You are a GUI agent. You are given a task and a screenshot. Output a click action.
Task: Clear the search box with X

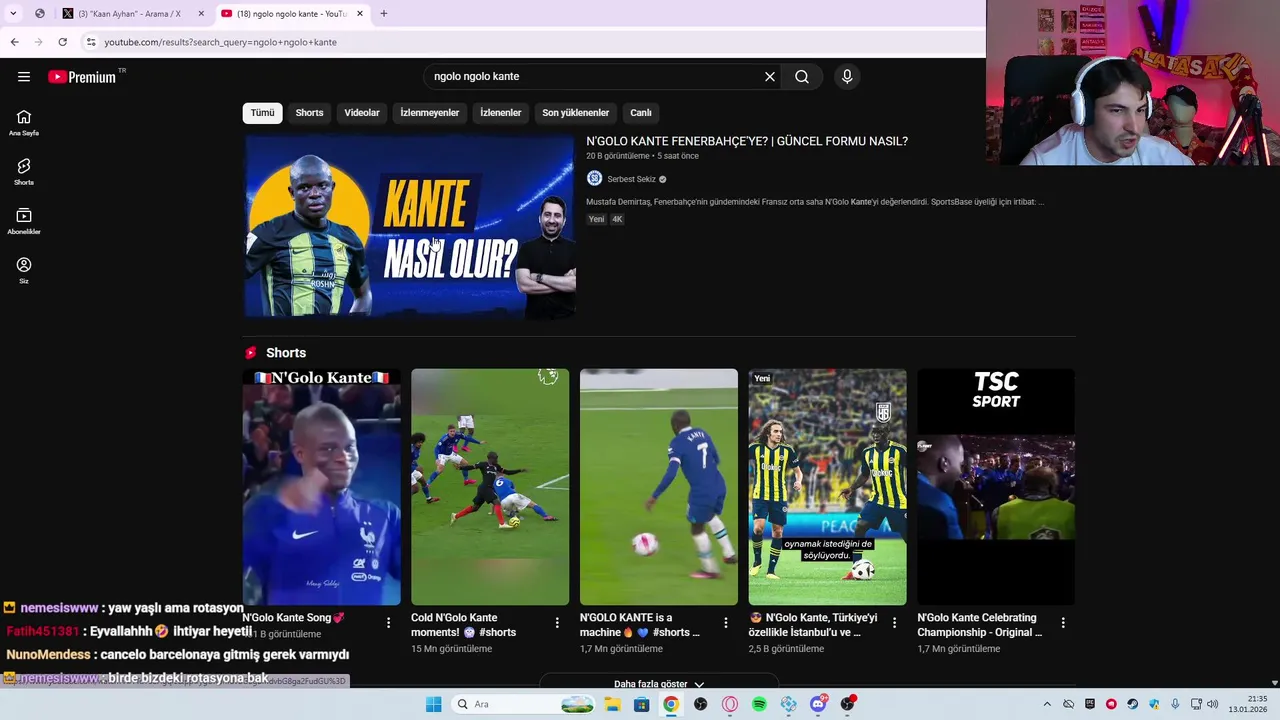[x=770, y=77]
